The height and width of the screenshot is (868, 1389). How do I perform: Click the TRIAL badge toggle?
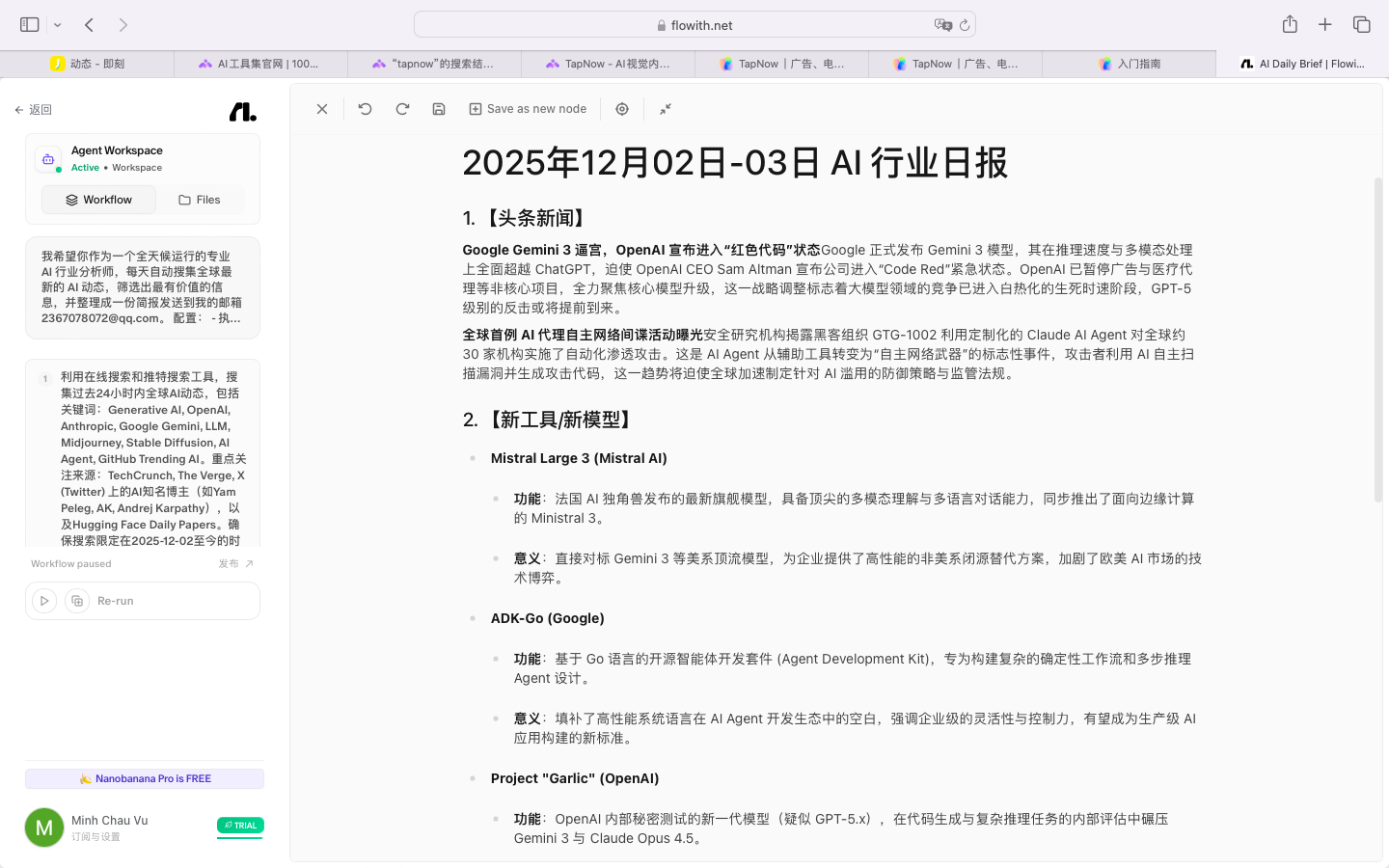tap(240, 826)
